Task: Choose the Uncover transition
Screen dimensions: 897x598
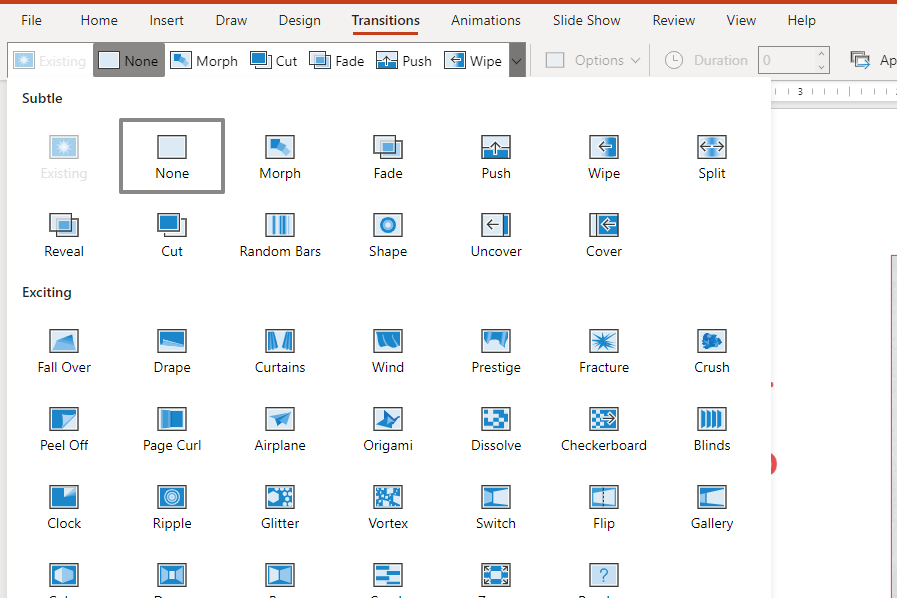Action: pos(495,233)
